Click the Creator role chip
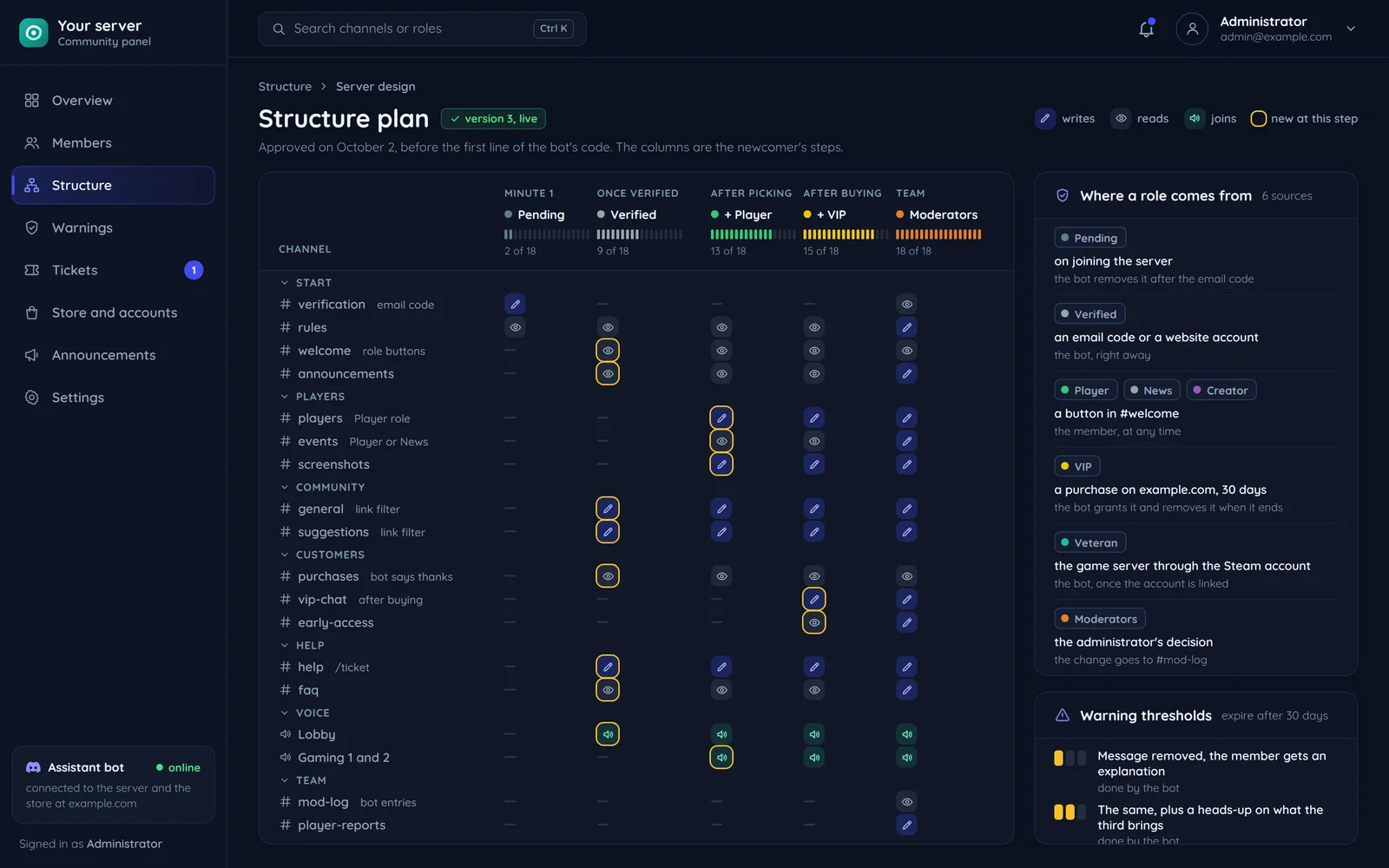1389x868 pixels. 1221,391
